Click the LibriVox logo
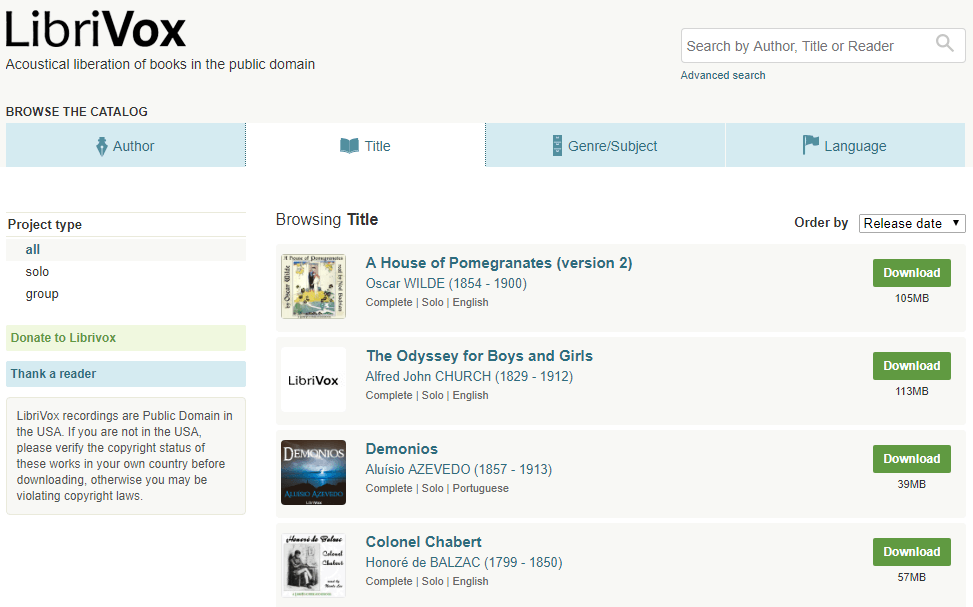Viewport: 973px width, 607px height. pyautogui.click(x=95, y=30)
